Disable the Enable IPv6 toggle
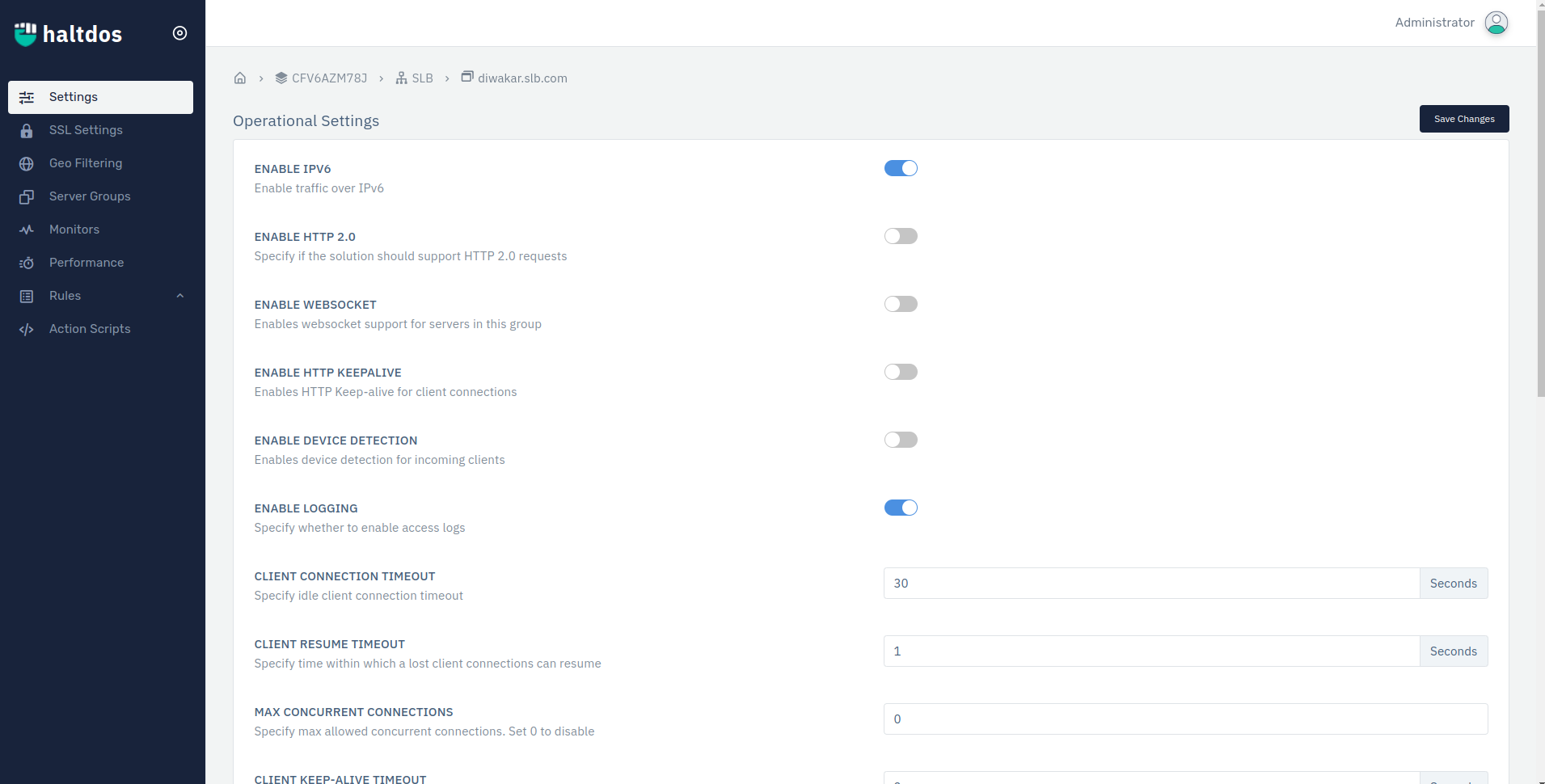Screen dimensions: 1545x784 coord(901,168)
